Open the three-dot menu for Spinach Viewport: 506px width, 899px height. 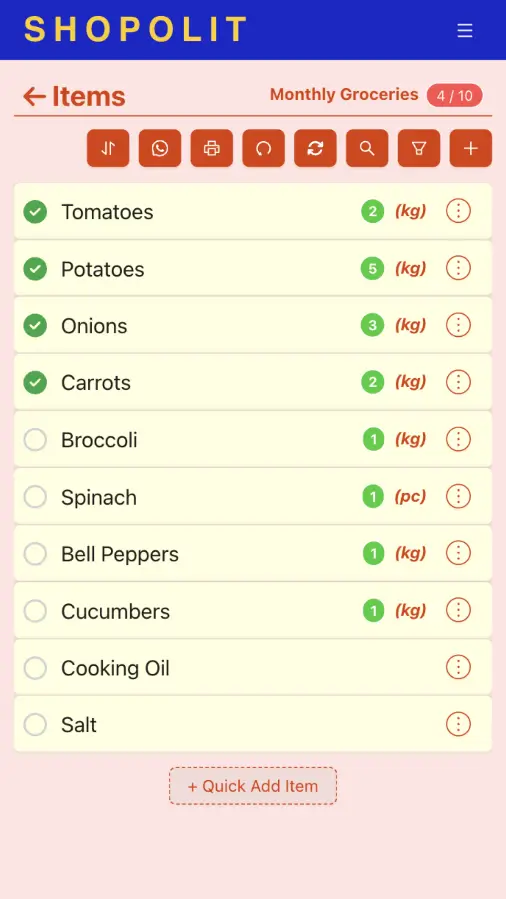click(x=458, y=497)
